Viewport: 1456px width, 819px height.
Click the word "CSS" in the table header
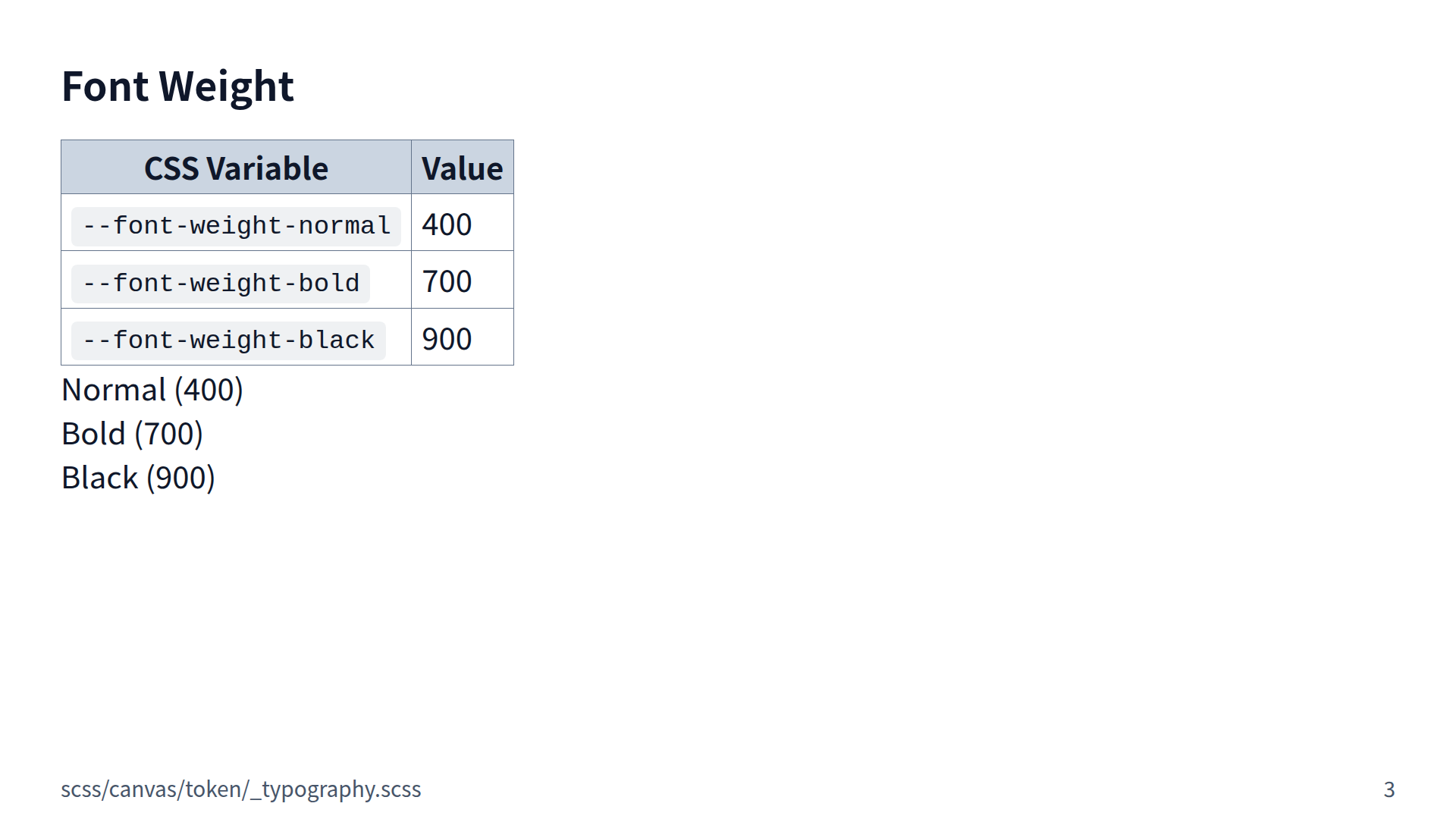[171, 168]
